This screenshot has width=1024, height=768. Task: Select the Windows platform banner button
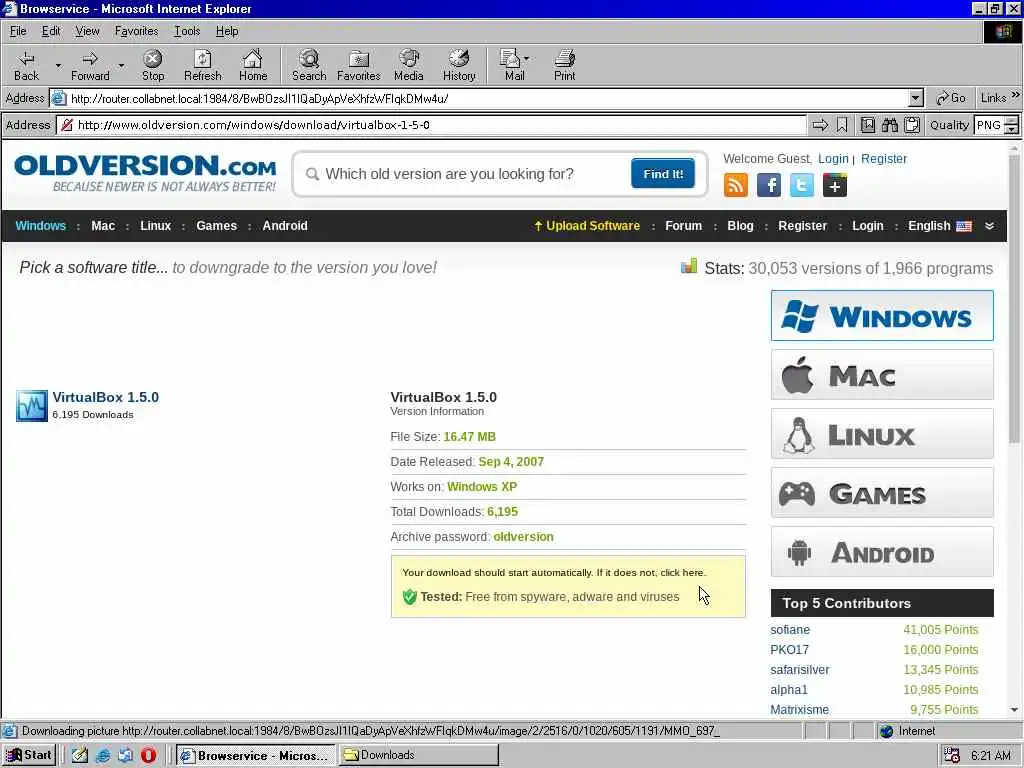click(x=882, y=316)
